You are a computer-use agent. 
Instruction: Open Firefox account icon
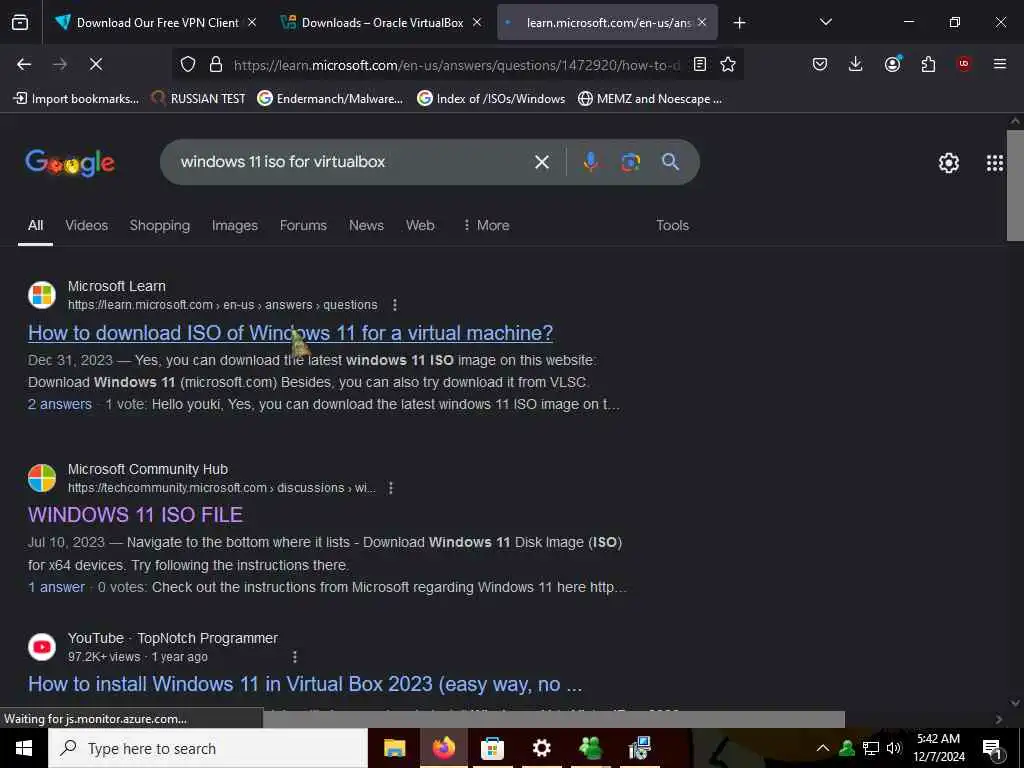point(892,63)
